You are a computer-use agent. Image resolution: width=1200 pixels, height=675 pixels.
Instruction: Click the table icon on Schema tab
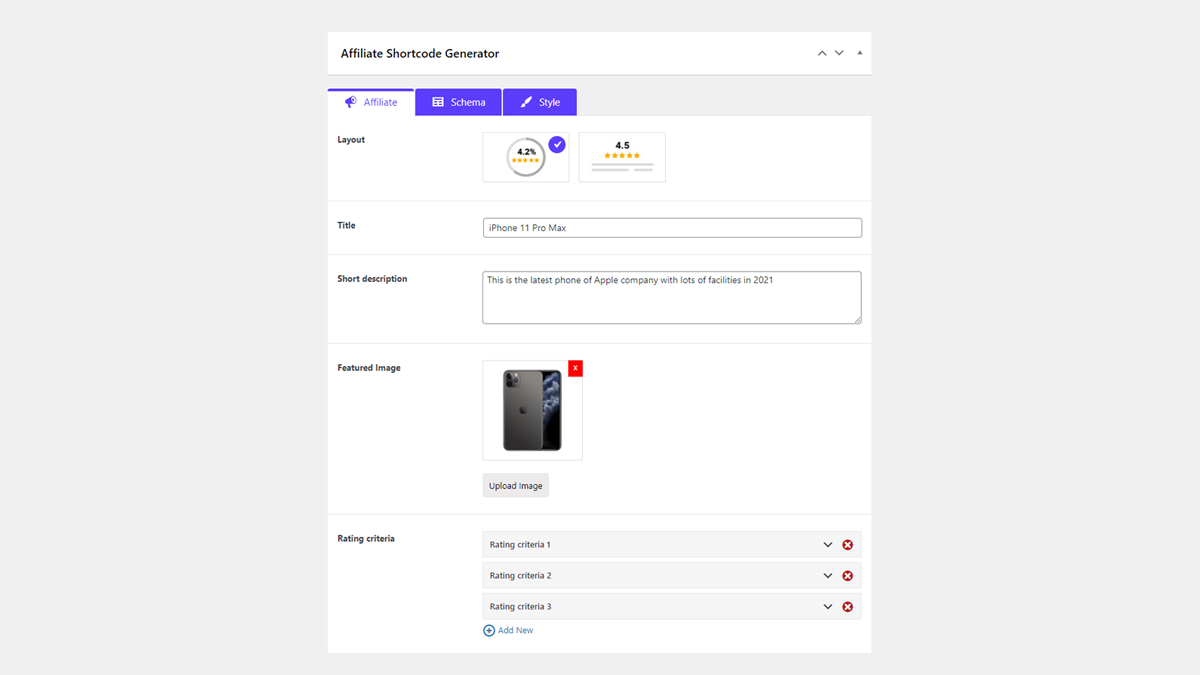coord(438,102)
